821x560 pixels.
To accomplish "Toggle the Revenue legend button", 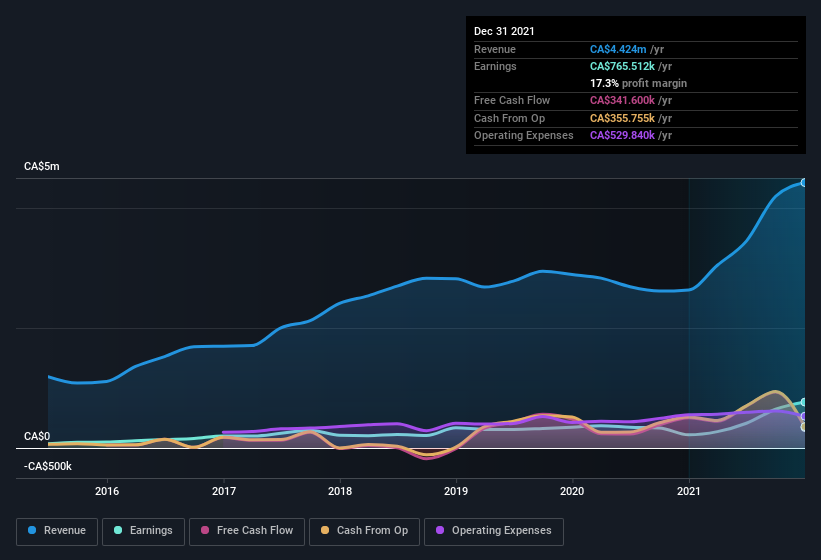I will (57, 531).
